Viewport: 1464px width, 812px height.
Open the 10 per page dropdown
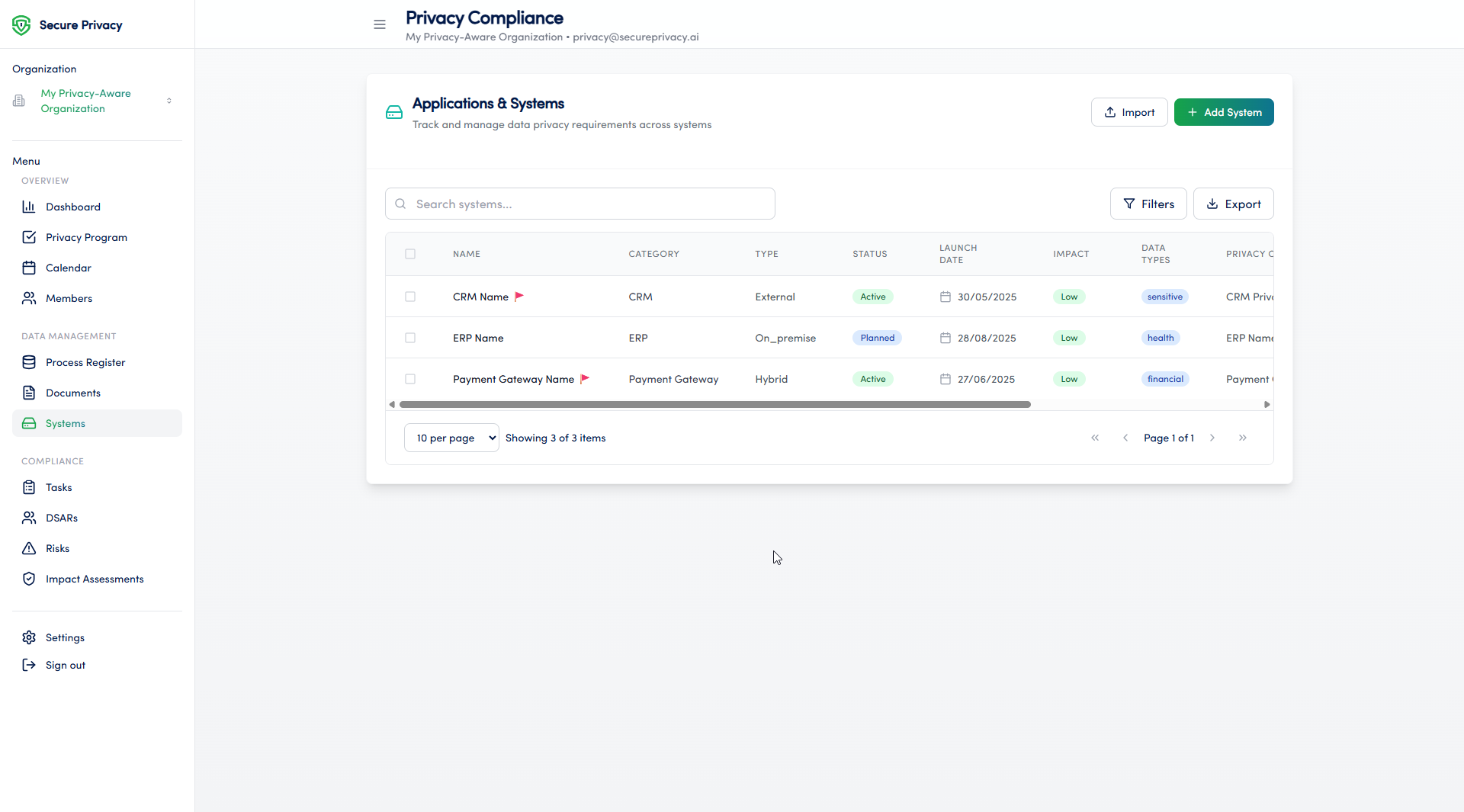point(451,438)
